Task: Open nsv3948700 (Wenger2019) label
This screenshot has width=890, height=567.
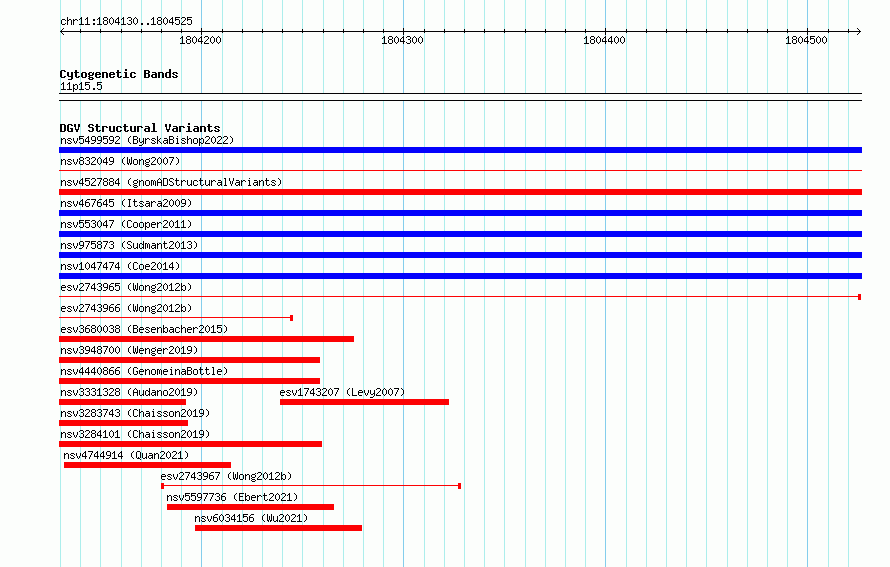Action: [x=129, y=350]
